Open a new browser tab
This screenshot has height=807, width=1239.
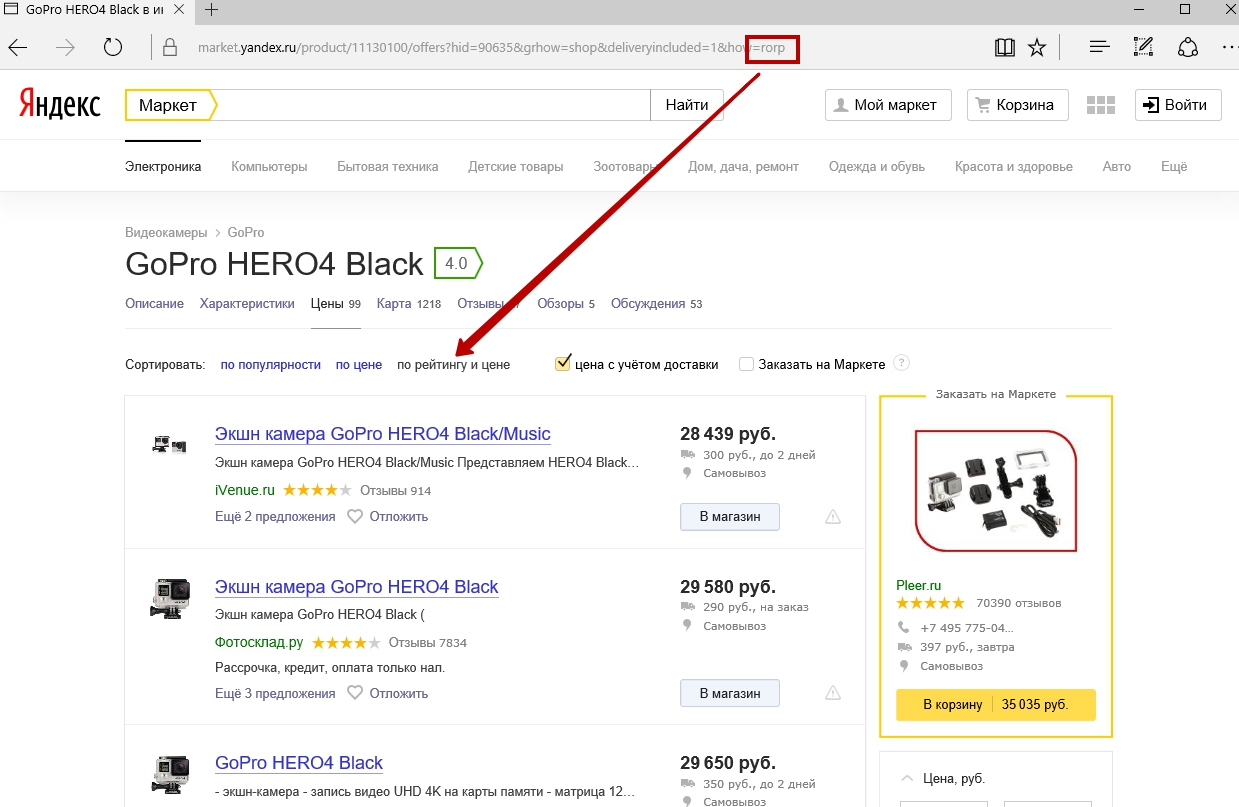pos(212,11)
